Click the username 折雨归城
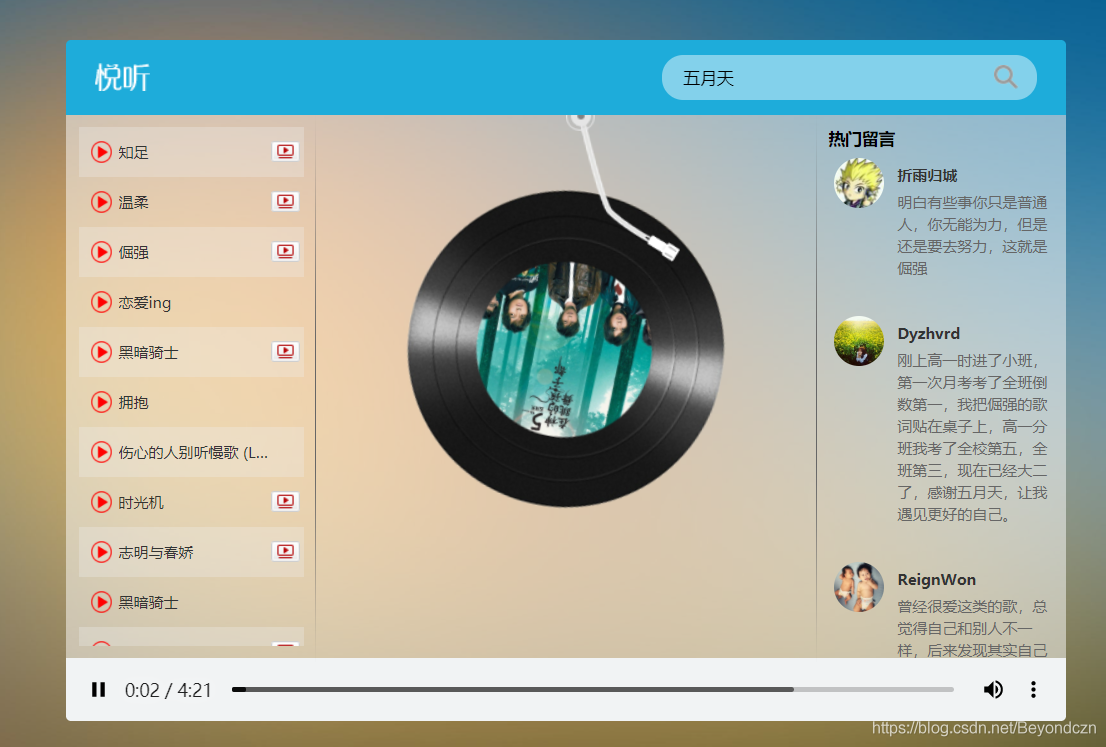This screenshot has width=1106, height=747. (927, 176)
